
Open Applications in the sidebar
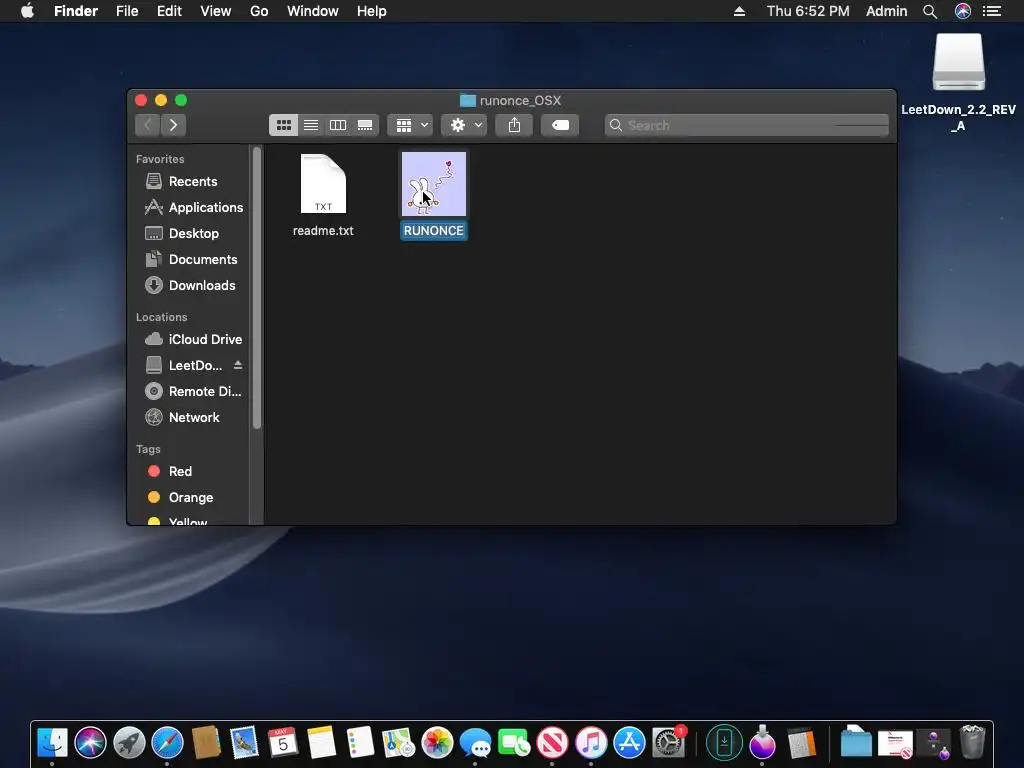point(191,207)
